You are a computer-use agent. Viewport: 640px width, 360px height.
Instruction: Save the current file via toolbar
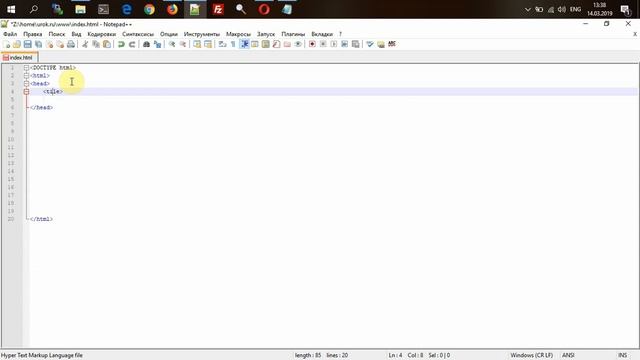point(27,44)
